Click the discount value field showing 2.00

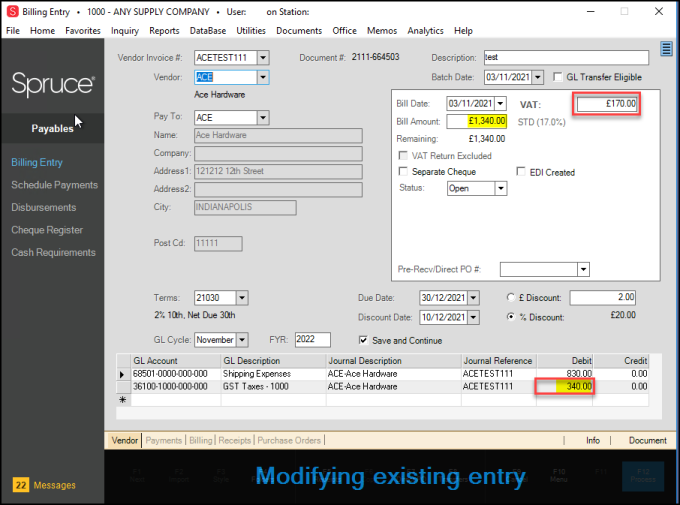(602, 297)
